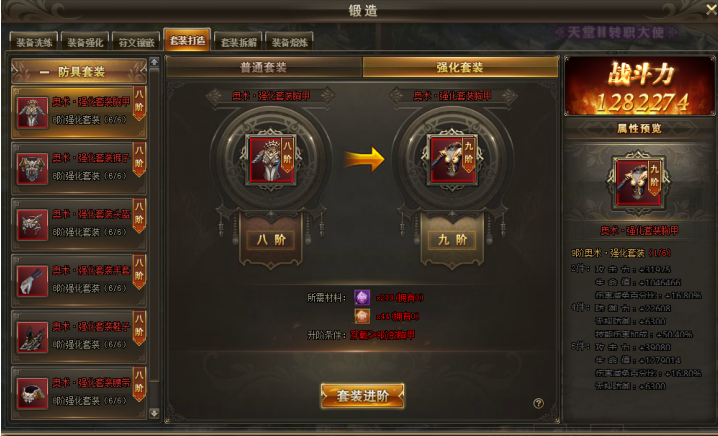Select the 强化套装裤子 pants icon in list

tap(32, 169)
